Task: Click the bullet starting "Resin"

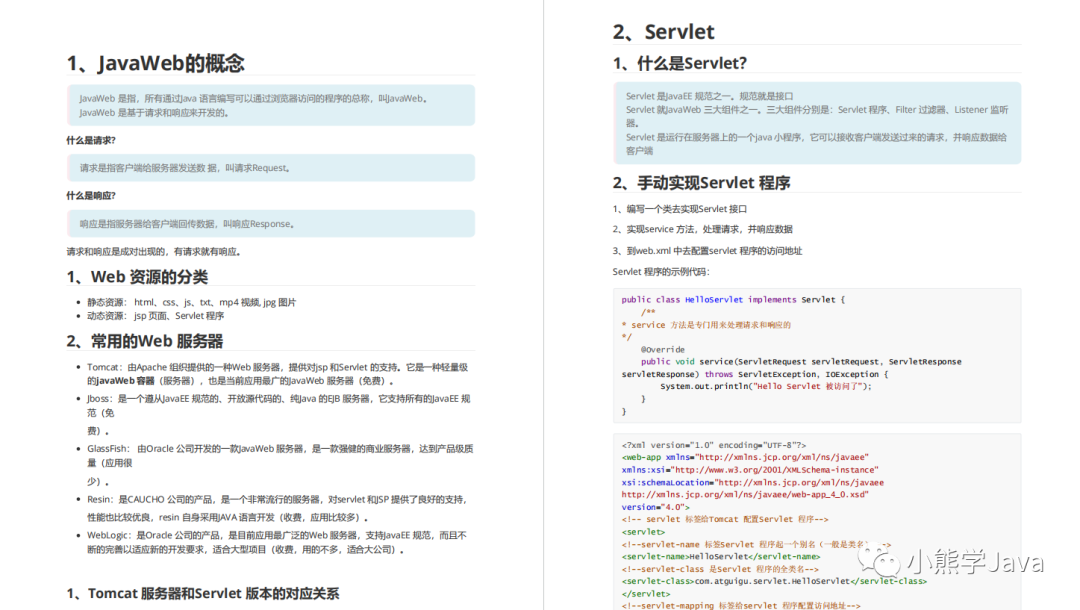Action: (x=277, y=508)
